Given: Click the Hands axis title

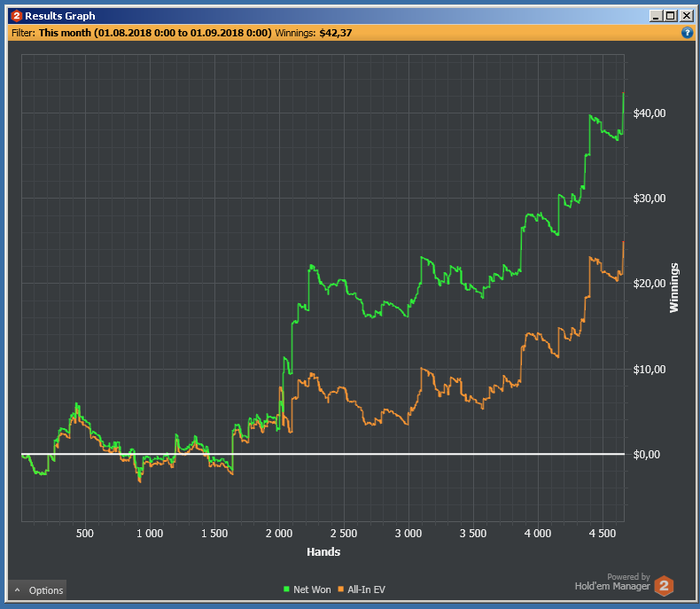Looking at the screenshot, I should click(x=323, y=552).
